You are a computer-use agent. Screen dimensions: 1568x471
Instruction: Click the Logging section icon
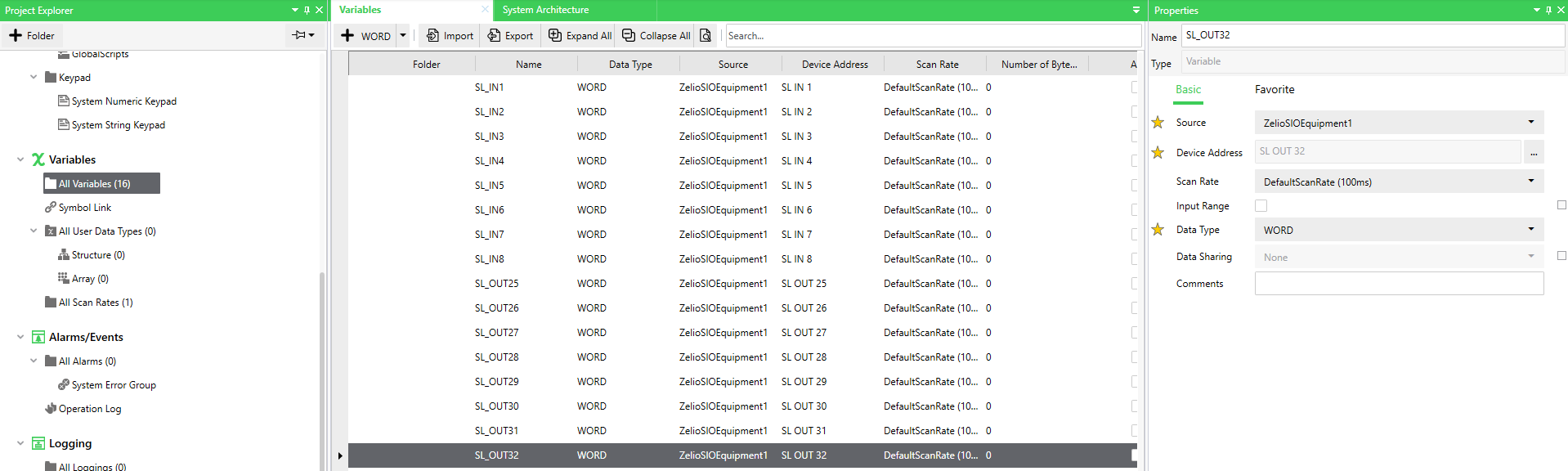[x=38, y=443]
